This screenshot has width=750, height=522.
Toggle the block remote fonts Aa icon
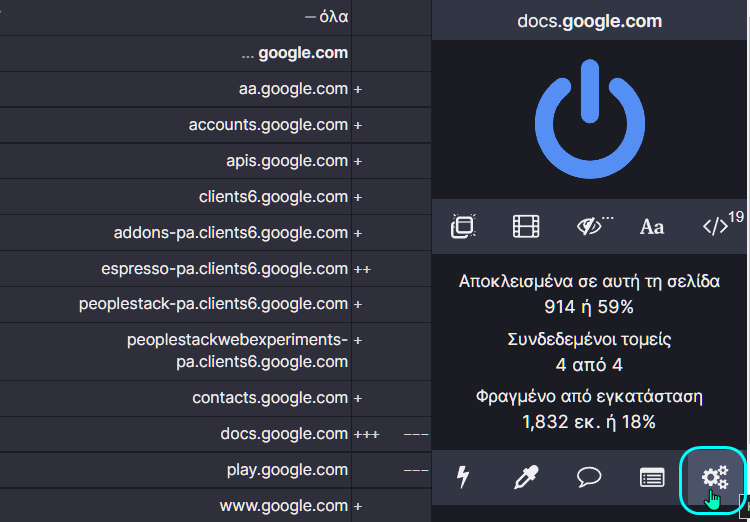[x=652, y=226]
